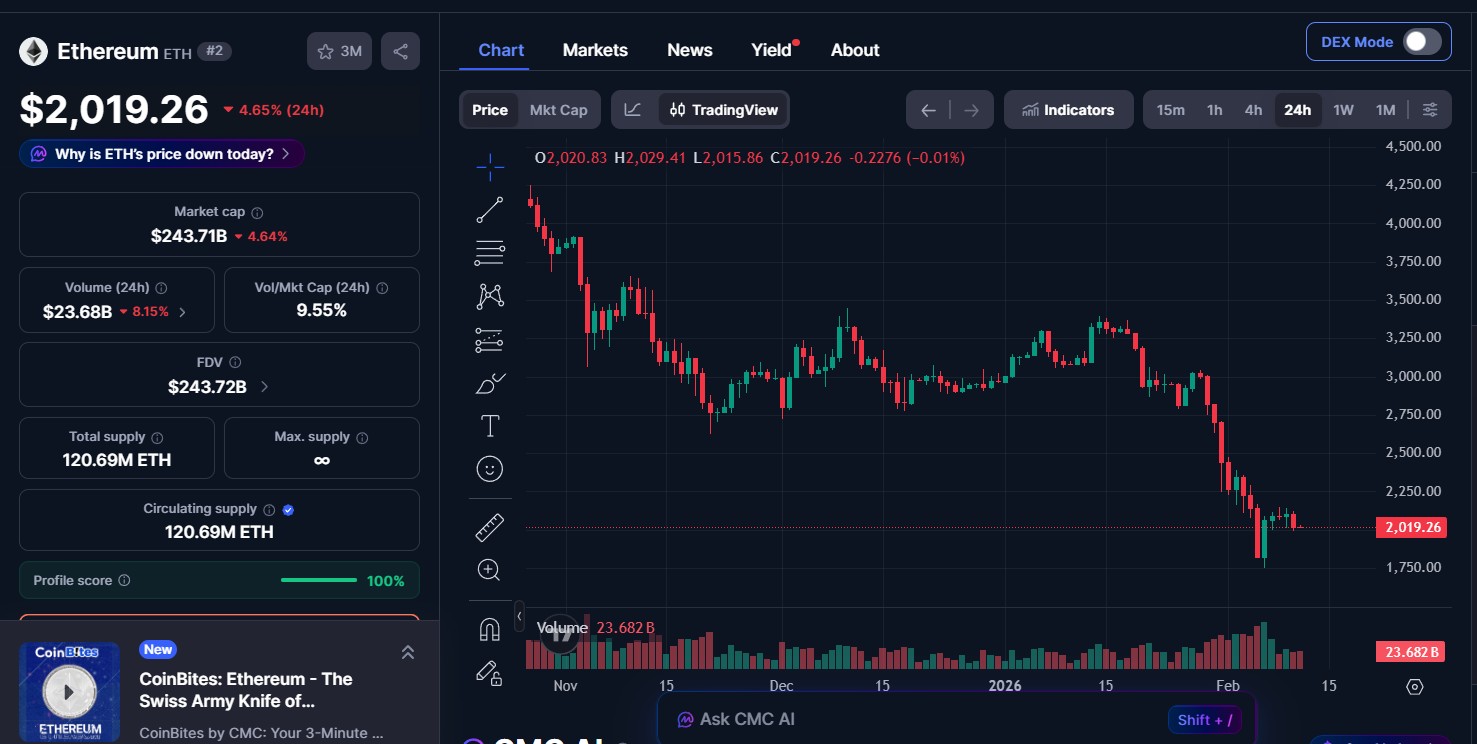This screenshot has width=1477, height=744.
Task: Collapse the CoinBites panel
Action: [x=408, y=651]
